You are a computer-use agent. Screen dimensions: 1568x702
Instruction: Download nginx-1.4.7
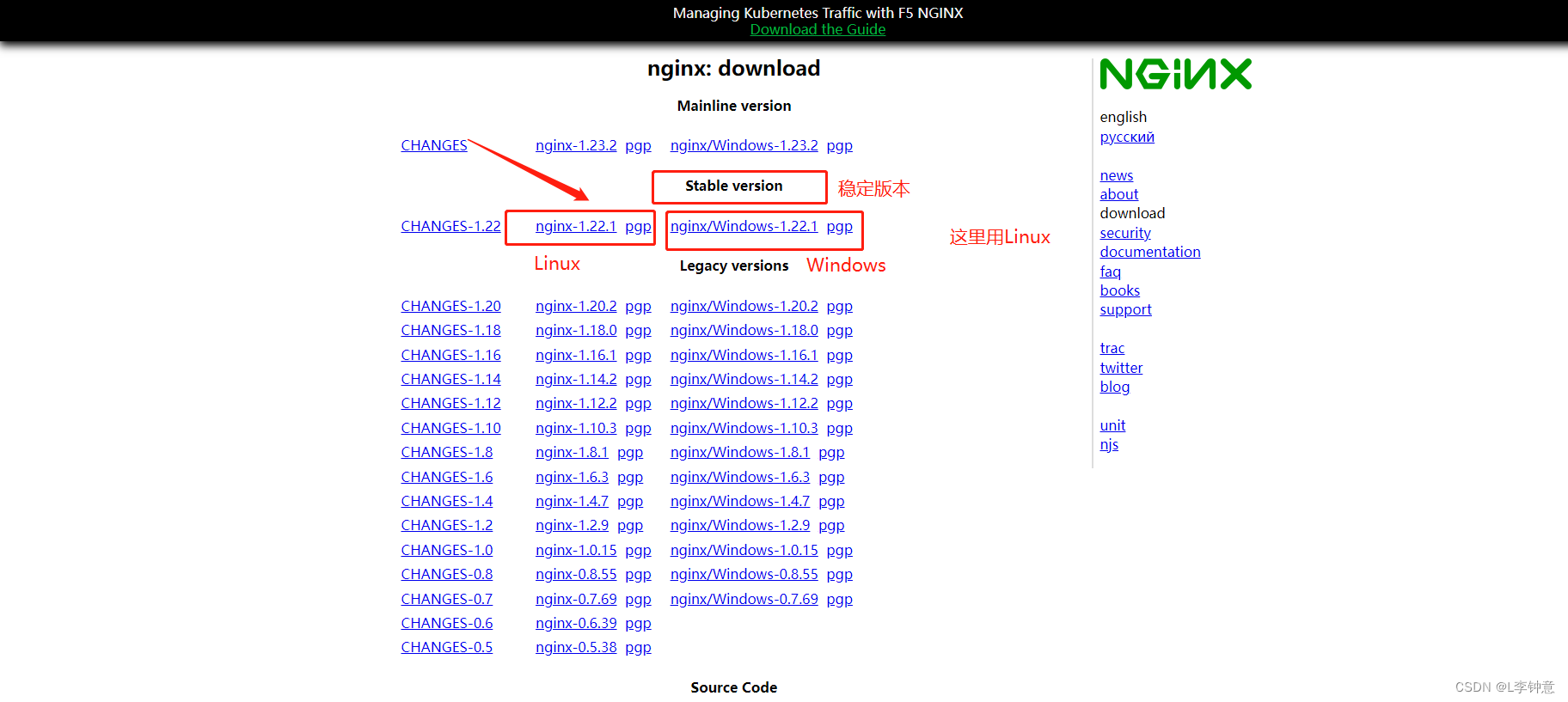(572, 501)
